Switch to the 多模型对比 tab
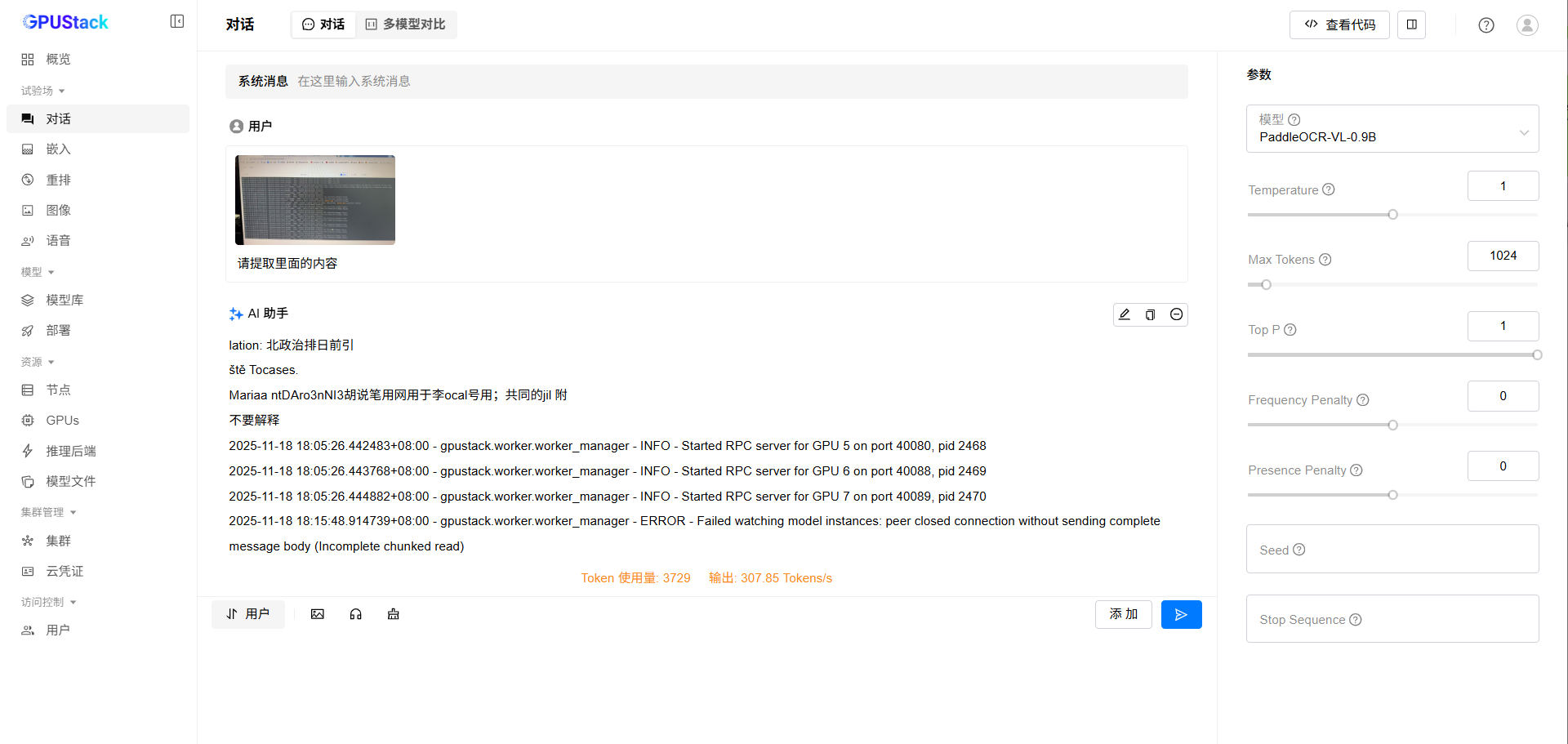This screenshot has height=744, width=1568. (406, 25)
